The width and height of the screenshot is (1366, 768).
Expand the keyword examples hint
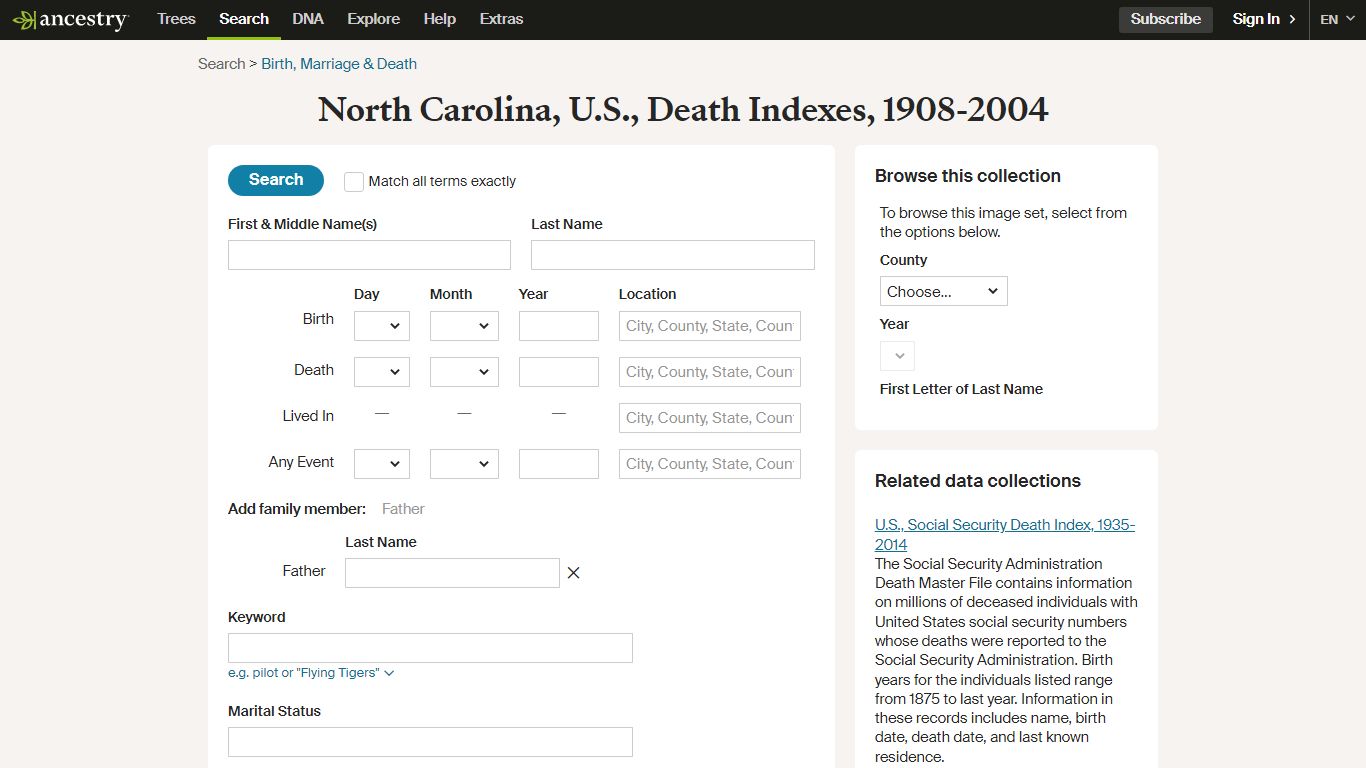[x=311, y=673]
